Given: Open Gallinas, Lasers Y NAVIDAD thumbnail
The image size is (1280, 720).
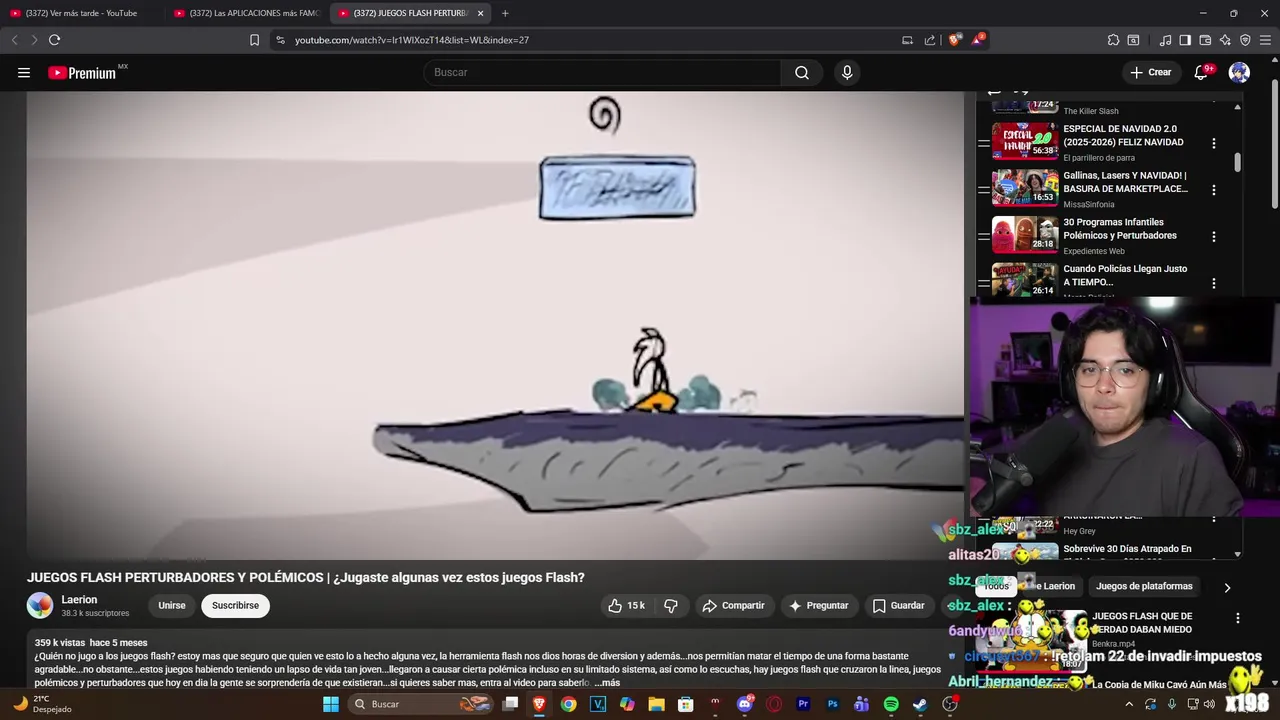Looking at the screenshot, I should (1024, 188).
